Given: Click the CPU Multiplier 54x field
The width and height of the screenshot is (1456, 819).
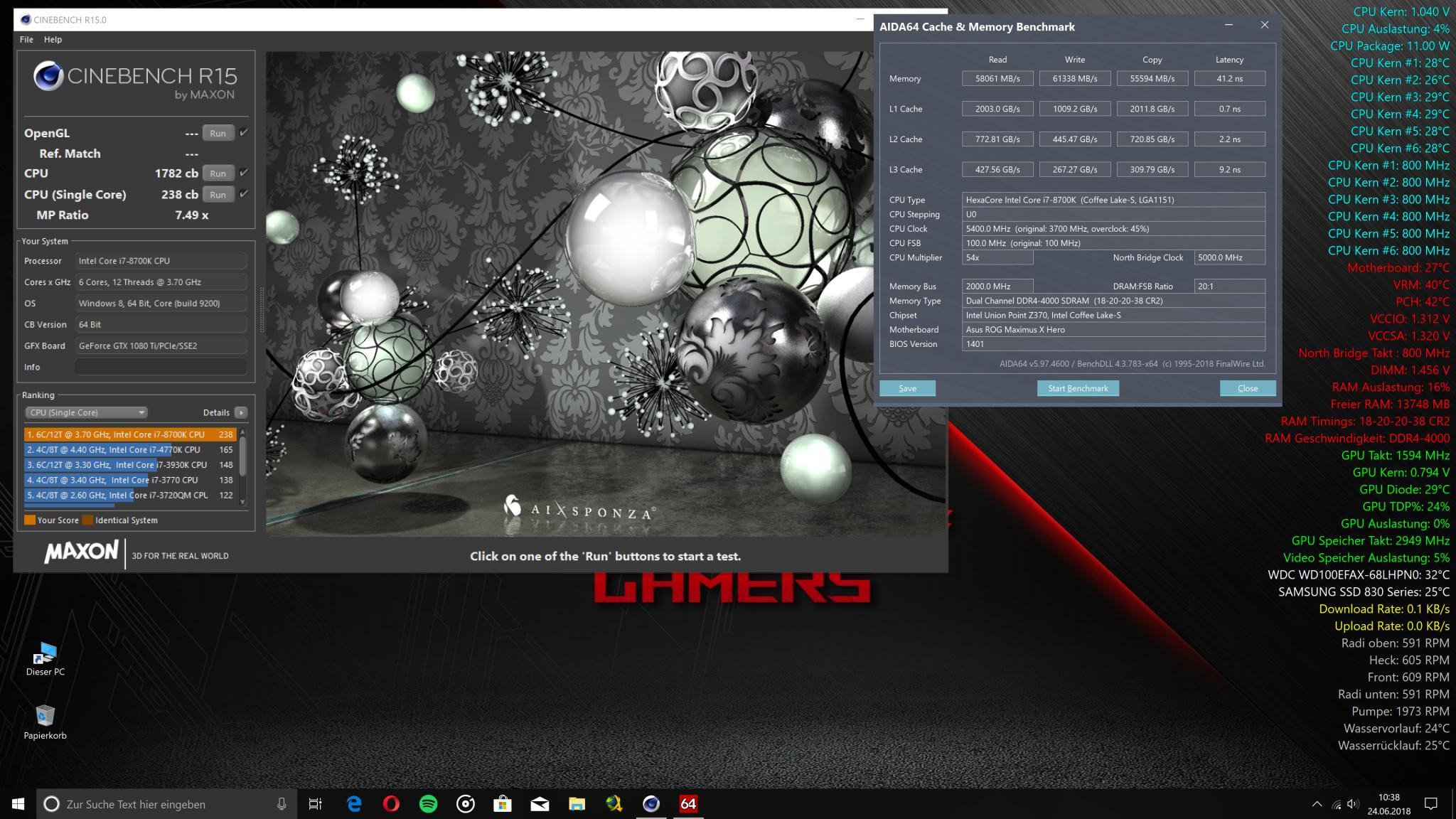Looking at the screenshot, I should (x=997, y=258).
